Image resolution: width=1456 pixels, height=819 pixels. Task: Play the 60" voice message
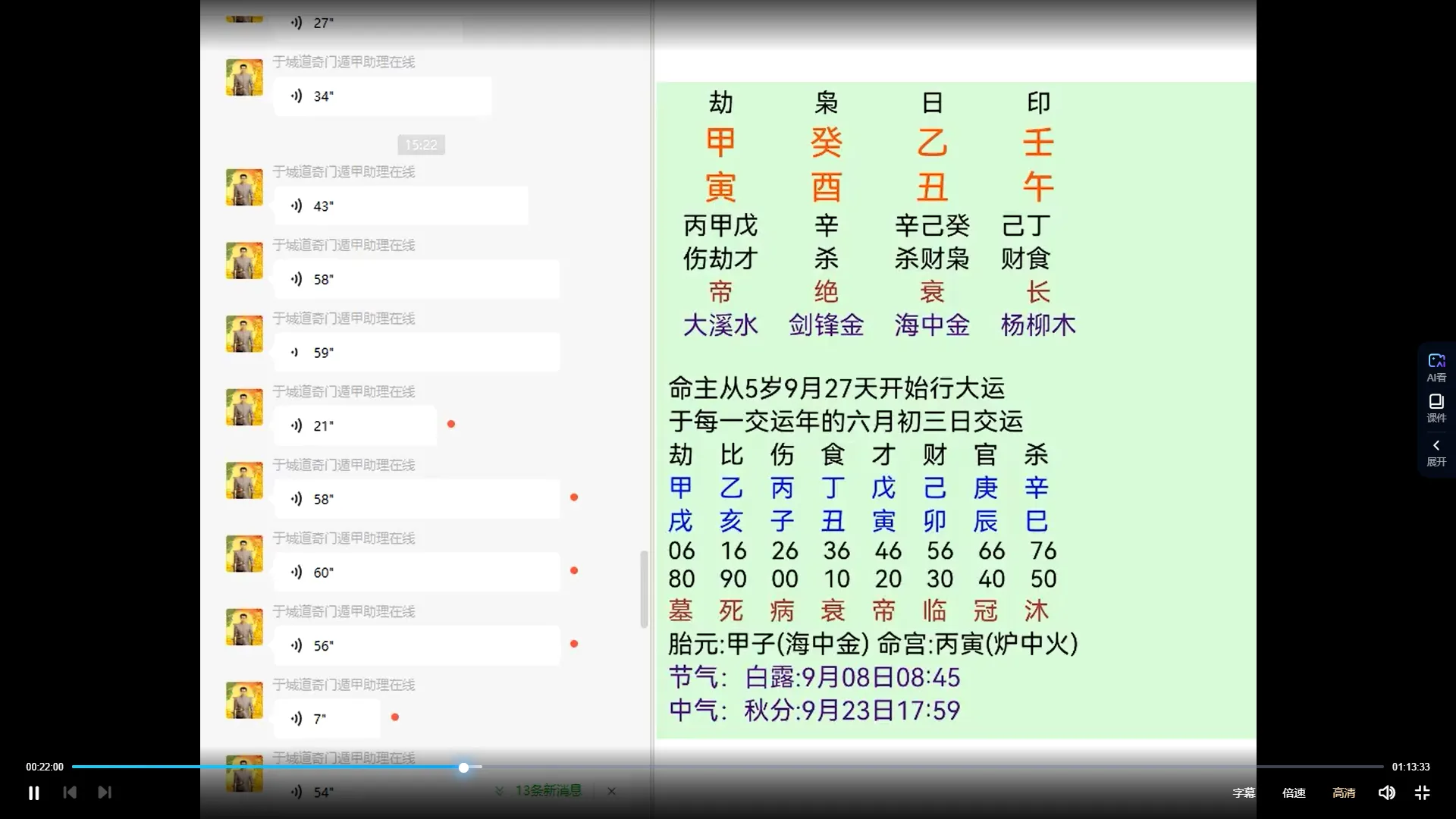(x=416, y=573)
